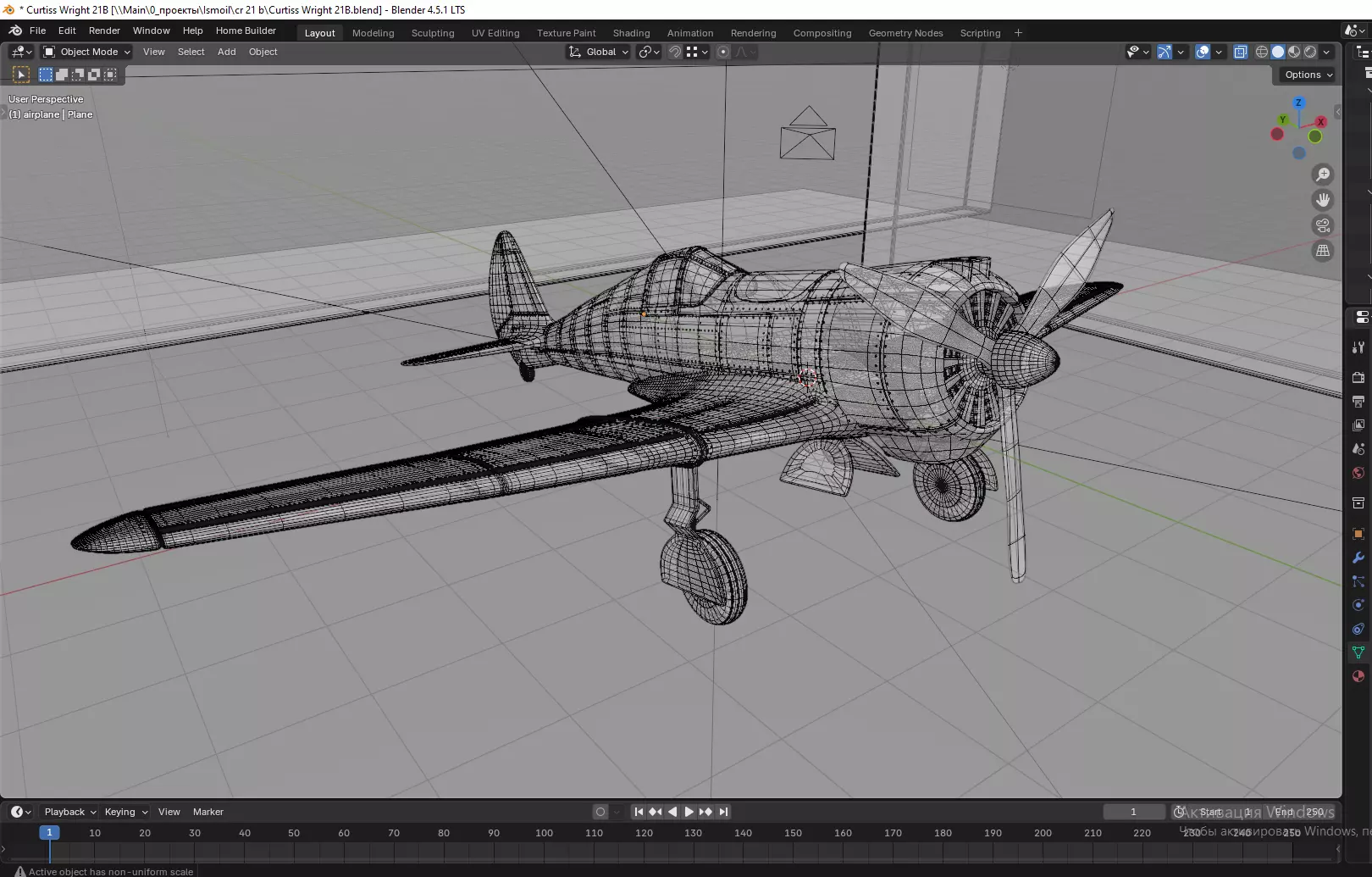
Task: Open the Object Constraints tab
Action: click(1358, 629)
